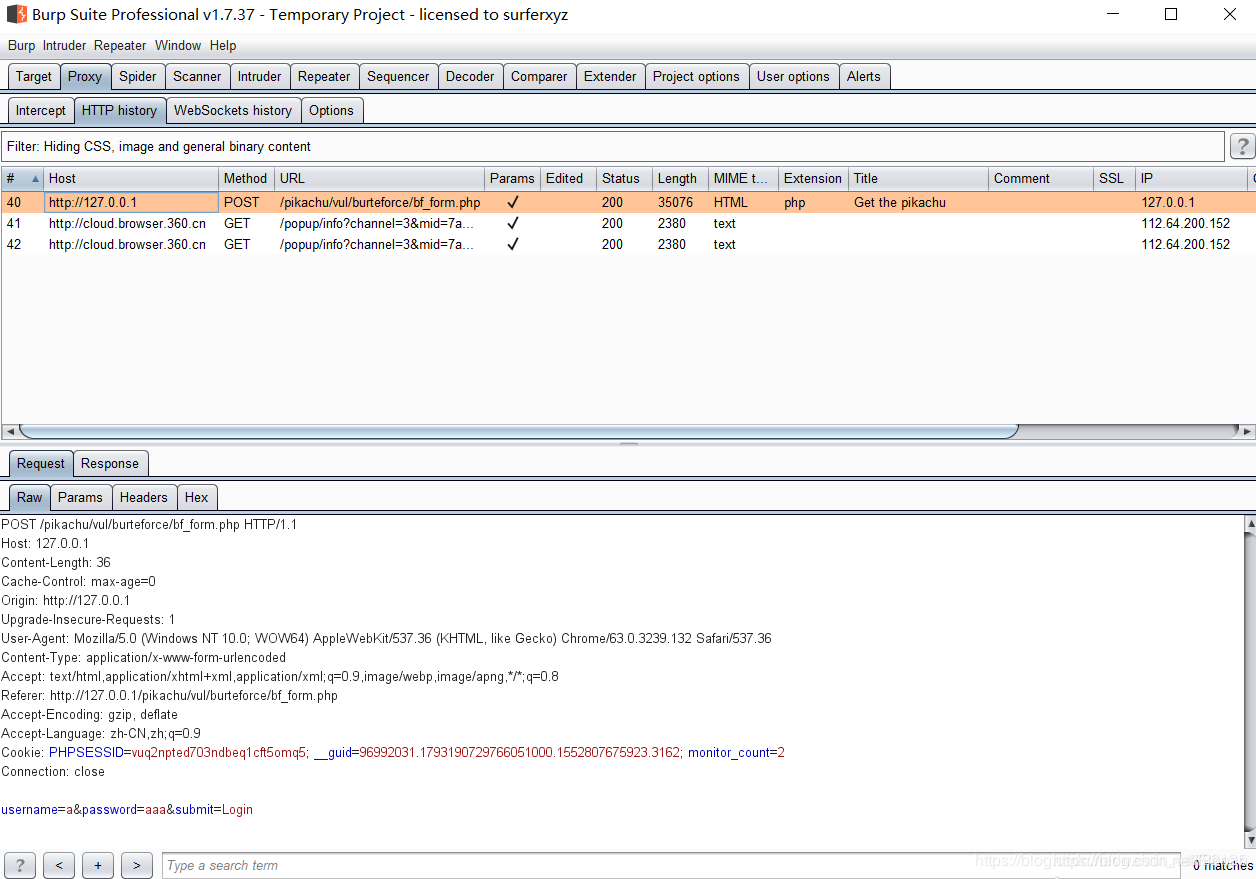Sort by the URL column header
This screenshot has height=879, width=1256.
click(379, 179)
